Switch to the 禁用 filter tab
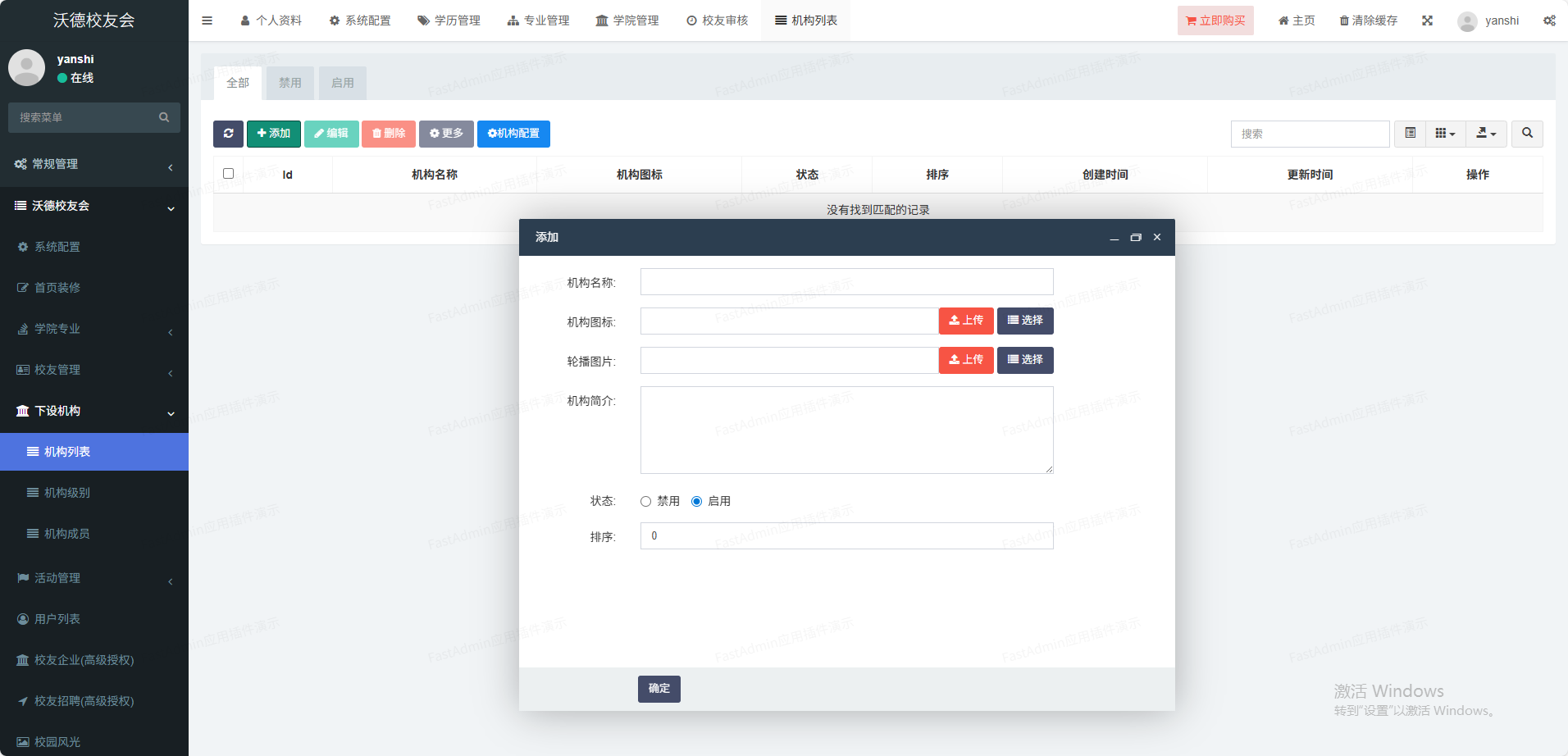This screenshot has width=1568, height=756. [289, 83]
